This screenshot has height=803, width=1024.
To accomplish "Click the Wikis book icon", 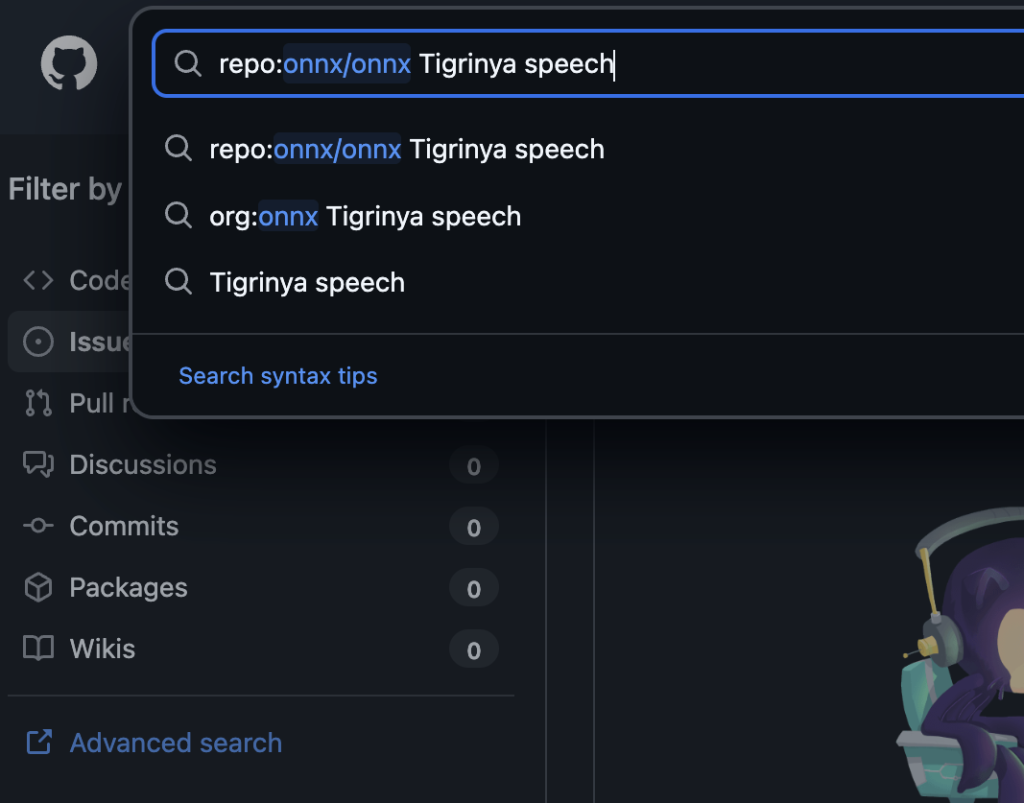I will coord(38,649).
